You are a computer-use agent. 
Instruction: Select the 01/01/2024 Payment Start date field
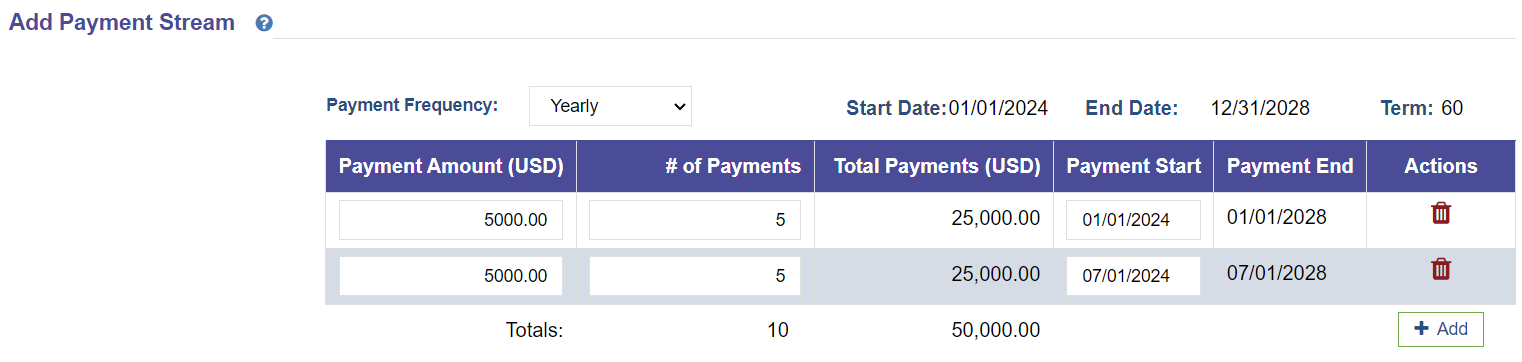click(1133, 220)
